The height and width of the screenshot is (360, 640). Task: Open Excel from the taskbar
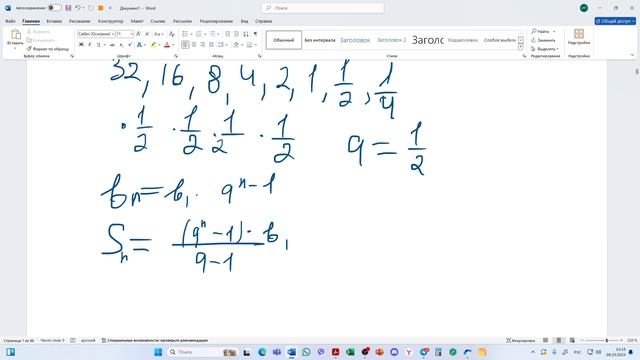point(350,352)
